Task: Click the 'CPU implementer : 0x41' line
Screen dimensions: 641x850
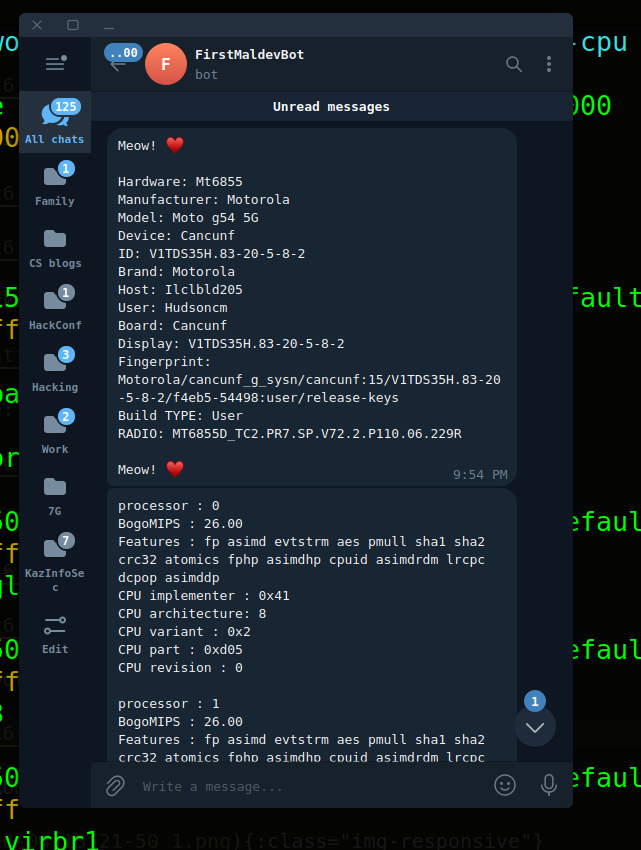Action: click(x=204, y=596)
